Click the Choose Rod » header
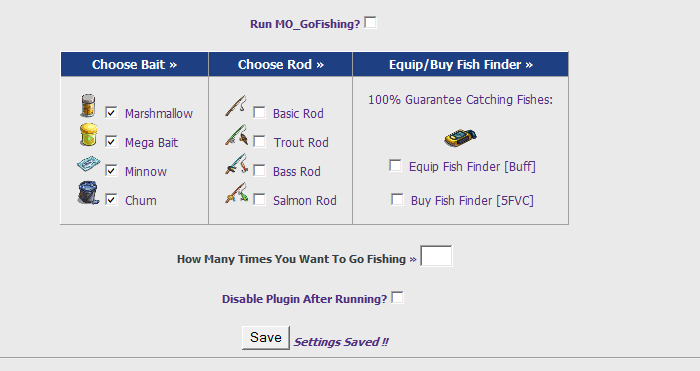This screenshot has width=700, height=371. 280,64
